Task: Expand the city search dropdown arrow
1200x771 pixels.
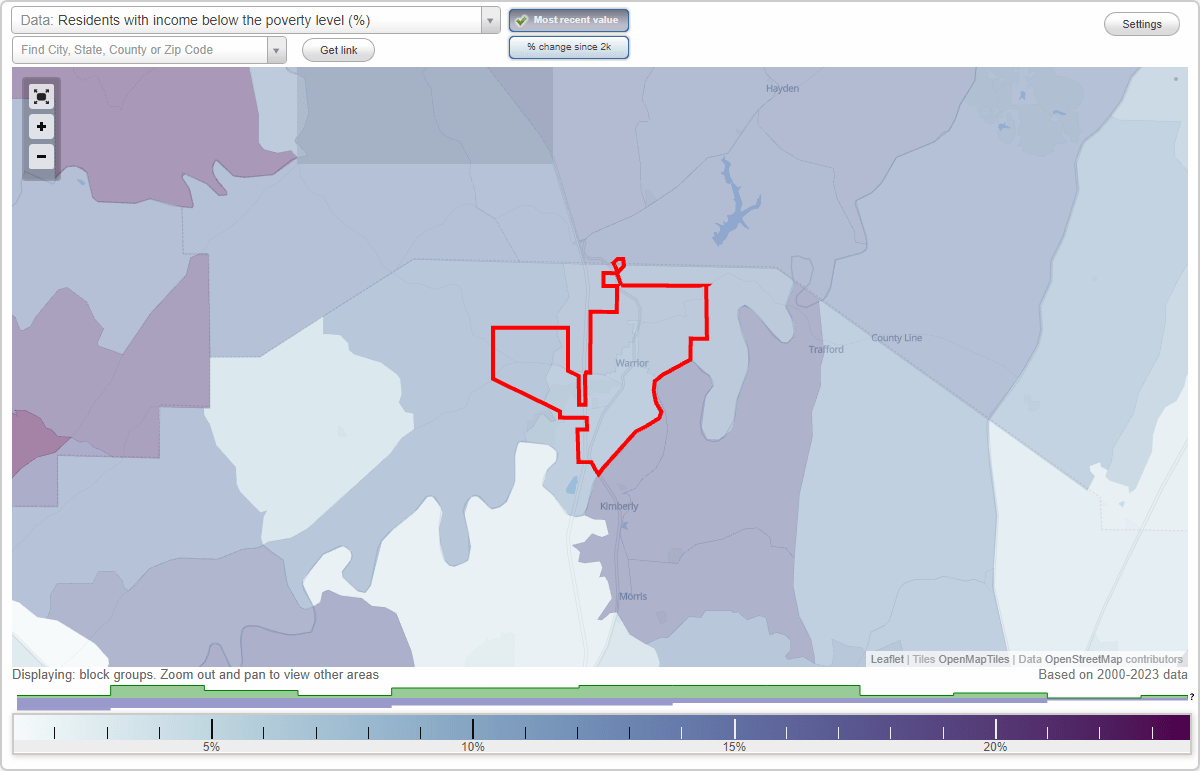Action: click(277, 49)
